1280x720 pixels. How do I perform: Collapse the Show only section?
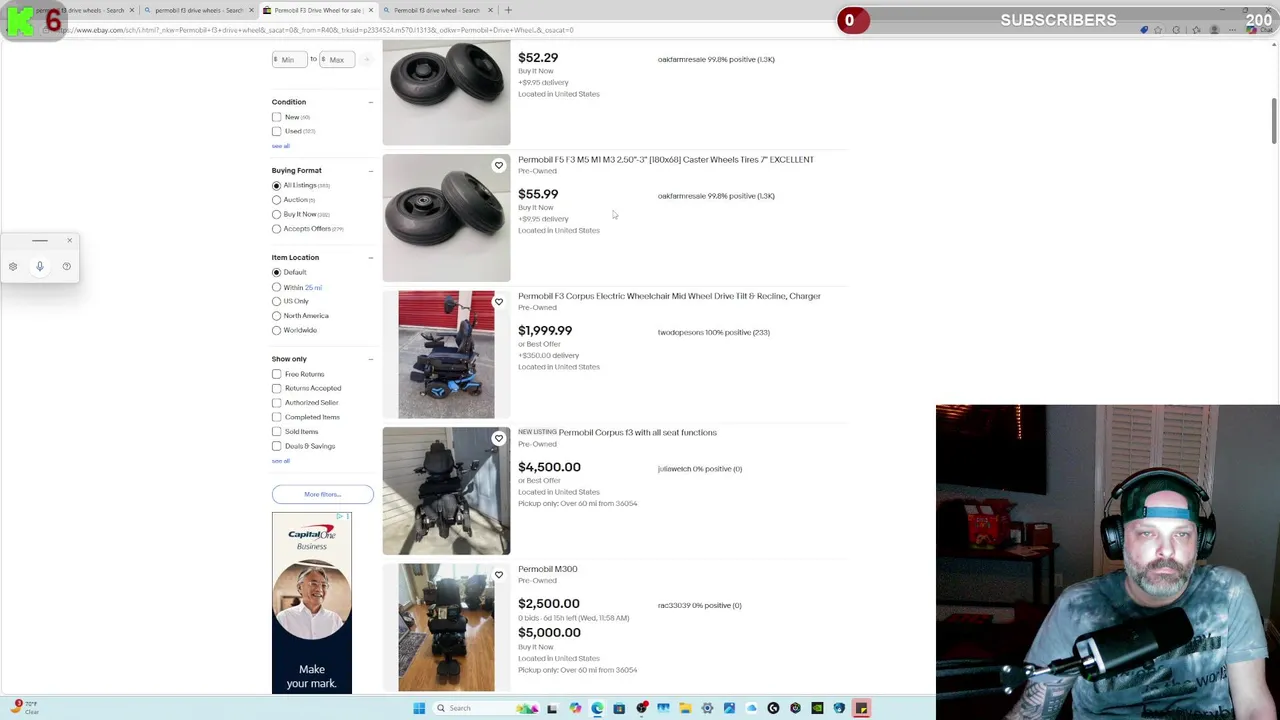pyautogui.click(x=370, y=359)
